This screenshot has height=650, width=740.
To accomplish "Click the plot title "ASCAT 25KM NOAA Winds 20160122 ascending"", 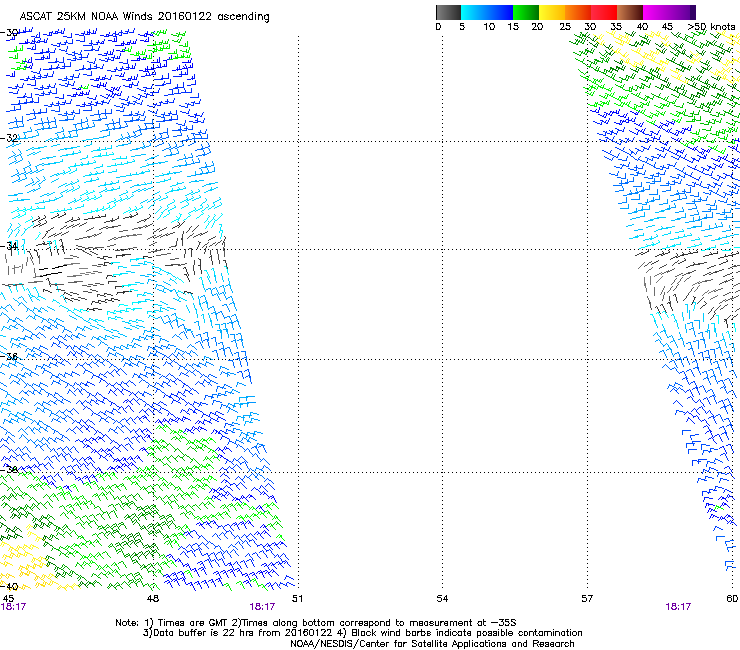I will coord(144,17).
